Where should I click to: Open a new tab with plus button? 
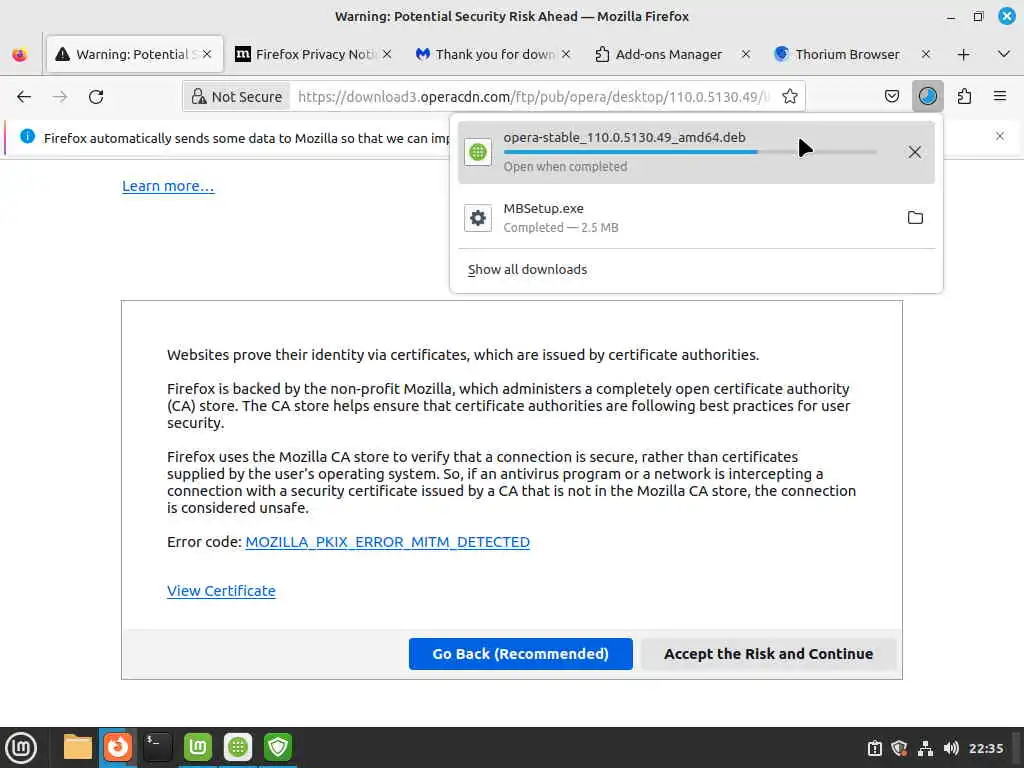963,55
